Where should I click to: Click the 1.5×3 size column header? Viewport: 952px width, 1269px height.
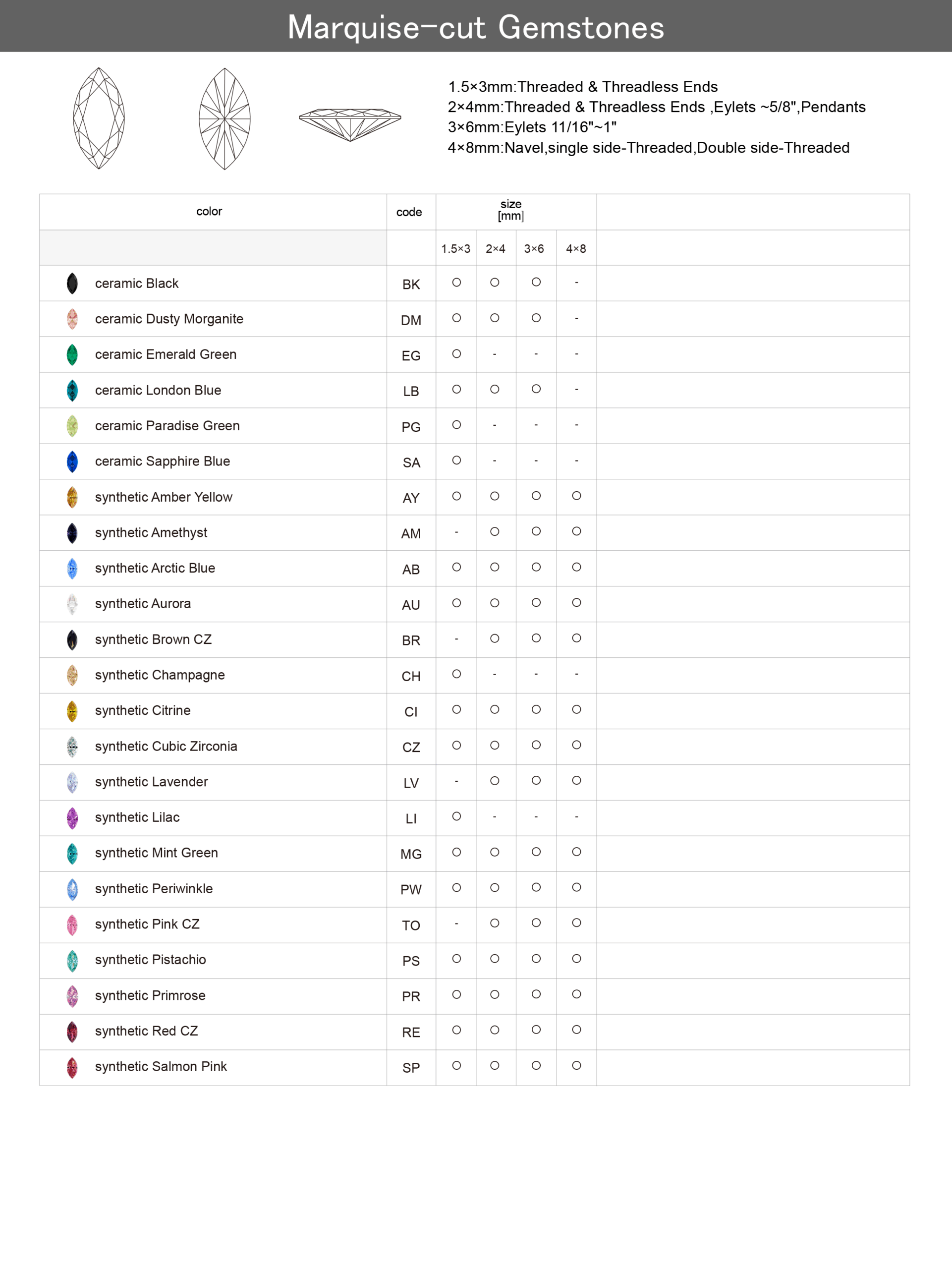click(455, 249)
